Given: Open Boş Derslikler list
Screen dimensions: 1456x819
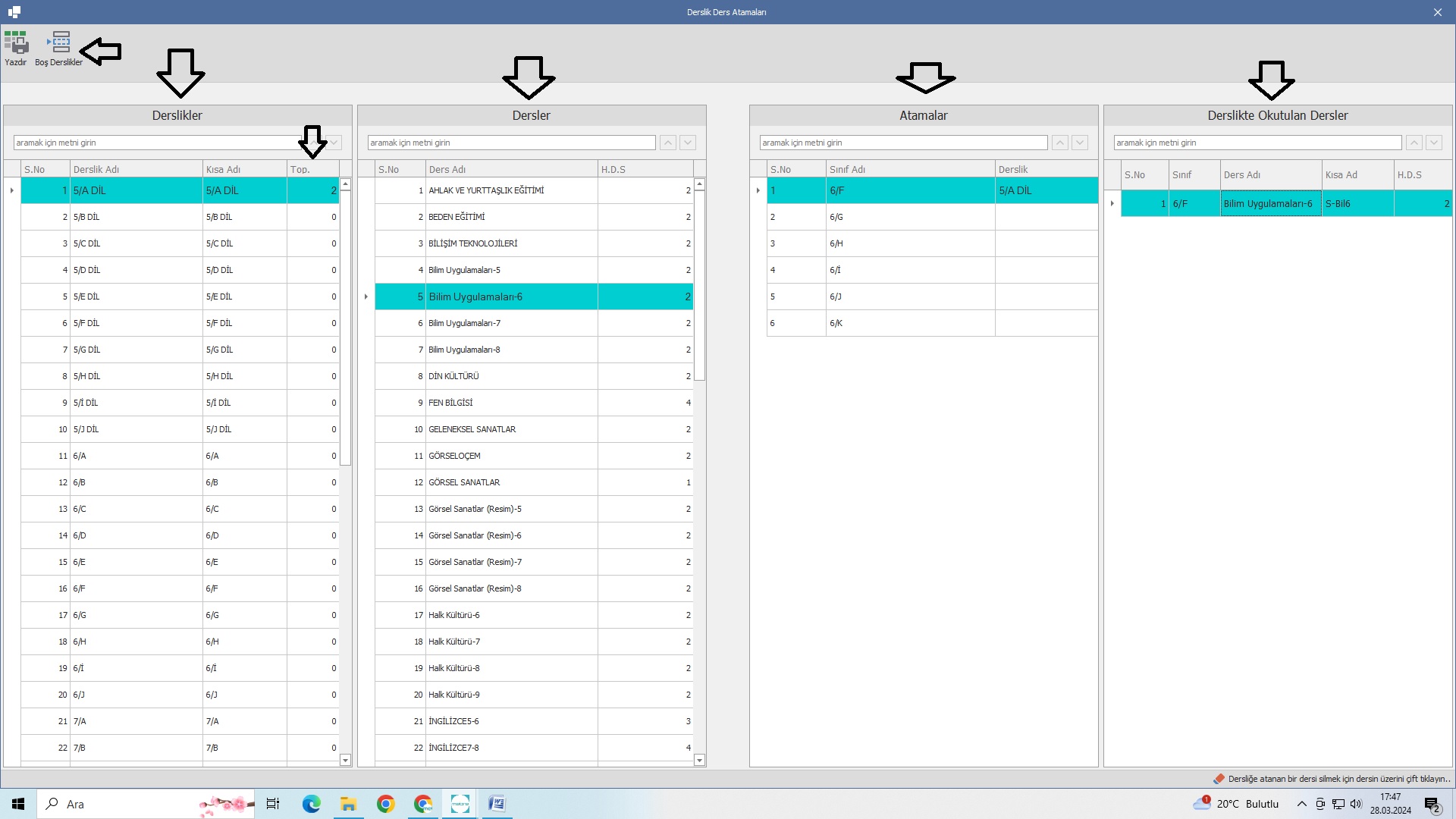Looking at the screenshot, I should click(x=58, y=49).
